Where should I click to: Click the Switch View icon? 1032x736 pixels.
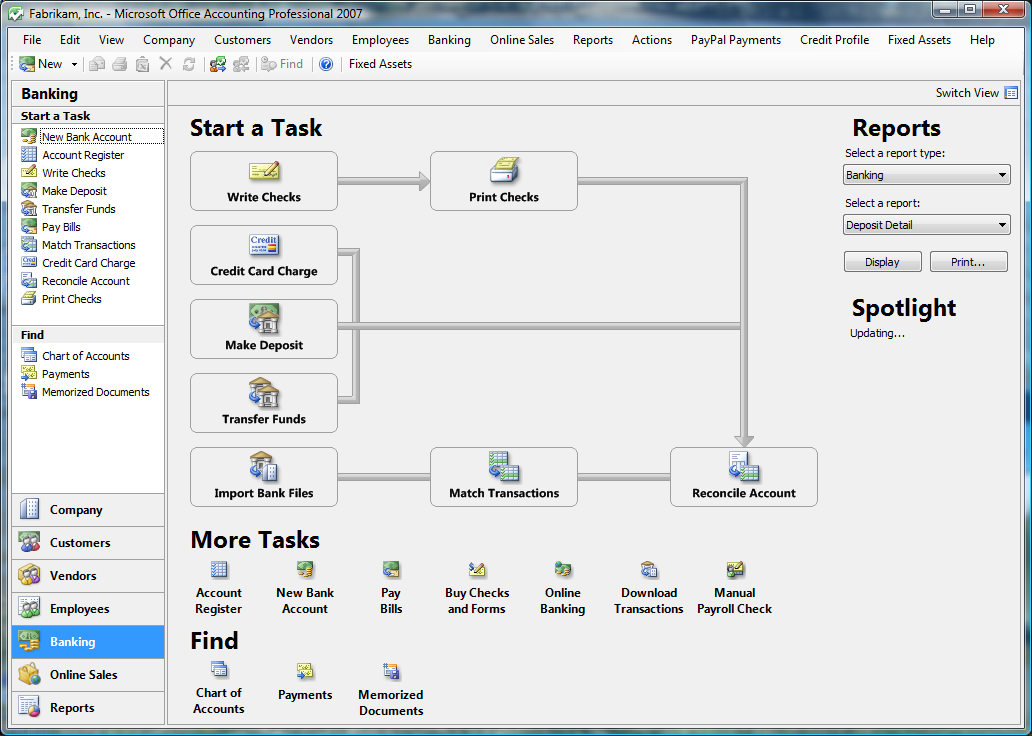click(1011, 93)
